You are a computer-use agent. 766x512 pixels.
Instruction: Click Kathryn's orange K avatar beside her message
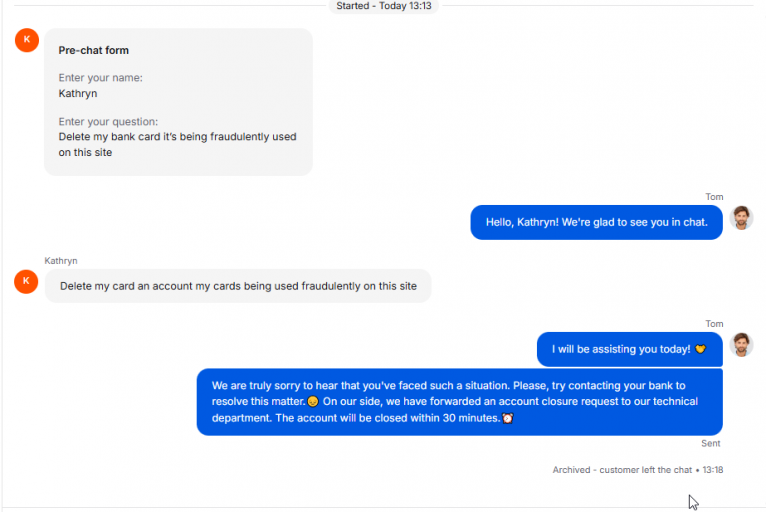26,281
